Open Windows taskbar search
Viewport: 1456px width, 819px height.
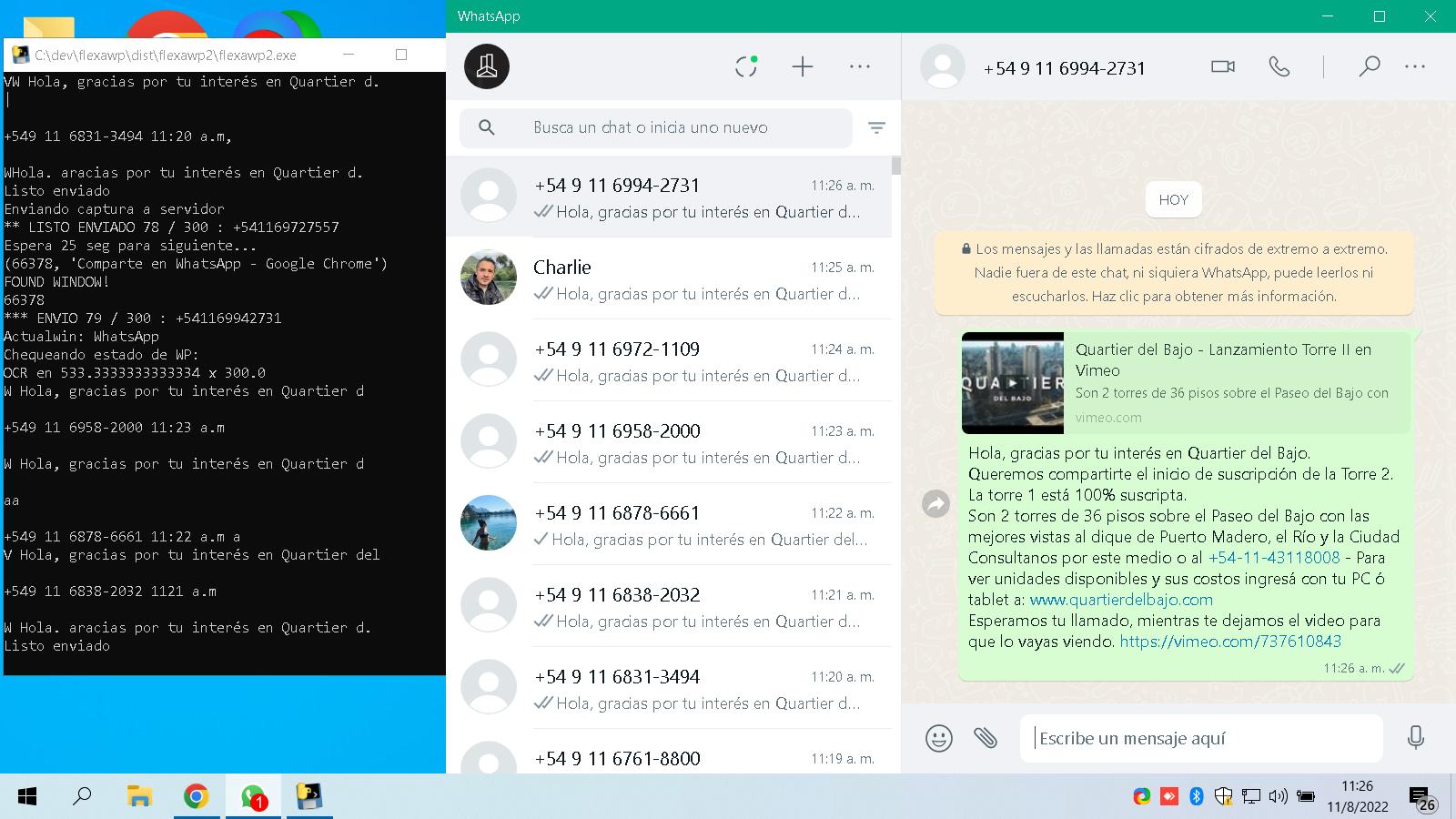[82, 797]
